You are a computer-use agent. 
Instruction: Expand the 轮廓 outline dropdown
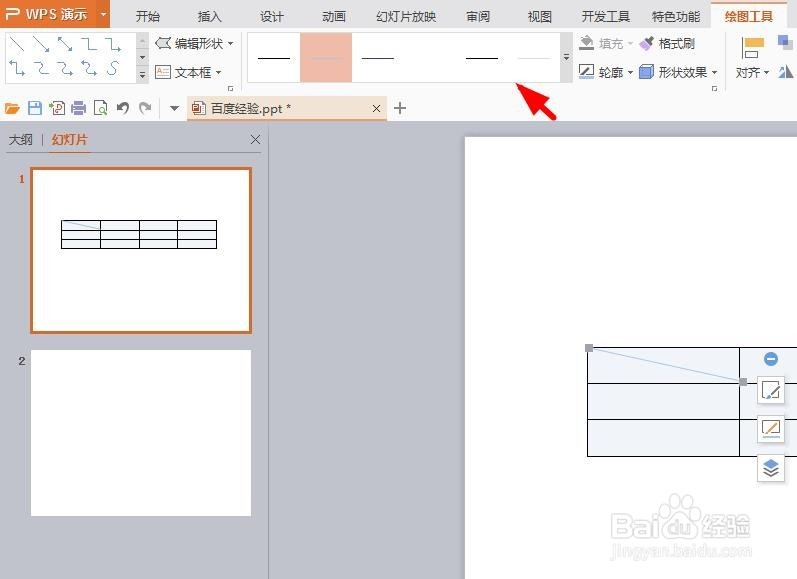click(631, 73)
